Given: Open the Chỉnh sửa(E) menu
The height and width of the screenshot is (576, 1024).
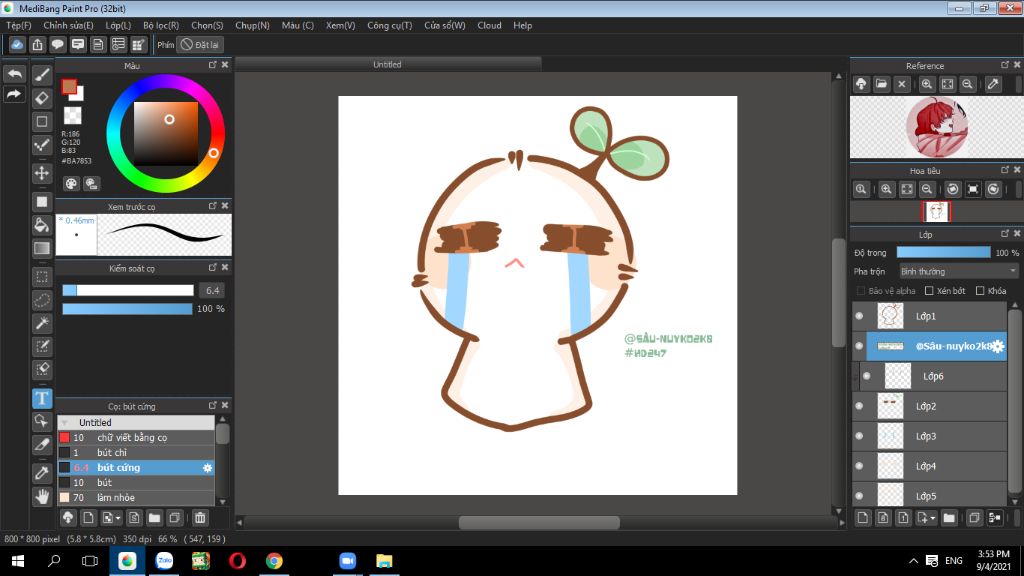Looking at the screenshot, I should [69, 25].
